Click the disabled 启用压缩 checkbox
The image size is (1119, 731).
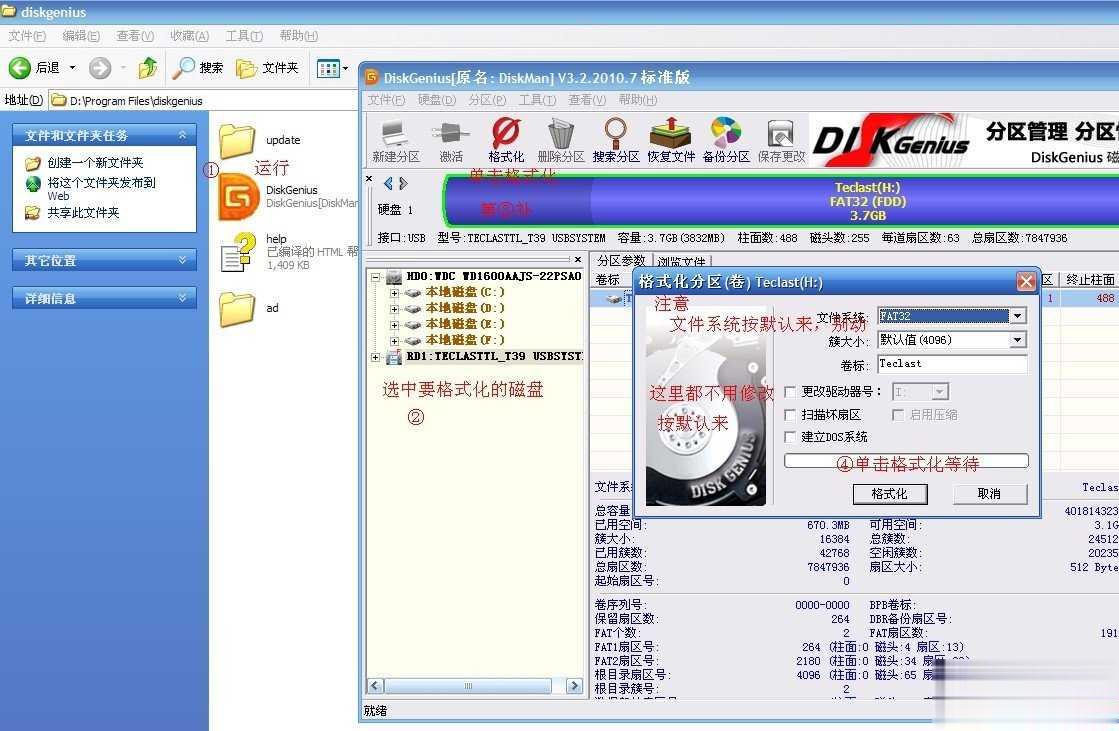click(x=898, y=415)
